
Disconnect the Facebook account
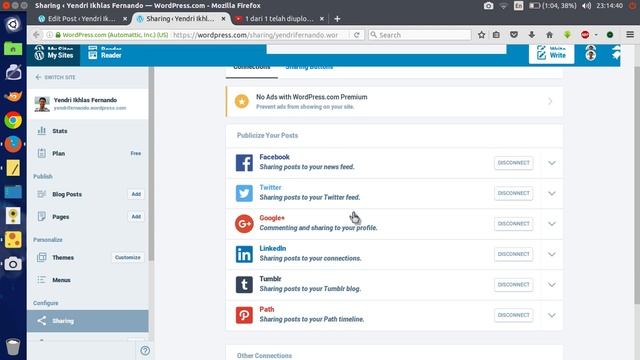(513, 163)
